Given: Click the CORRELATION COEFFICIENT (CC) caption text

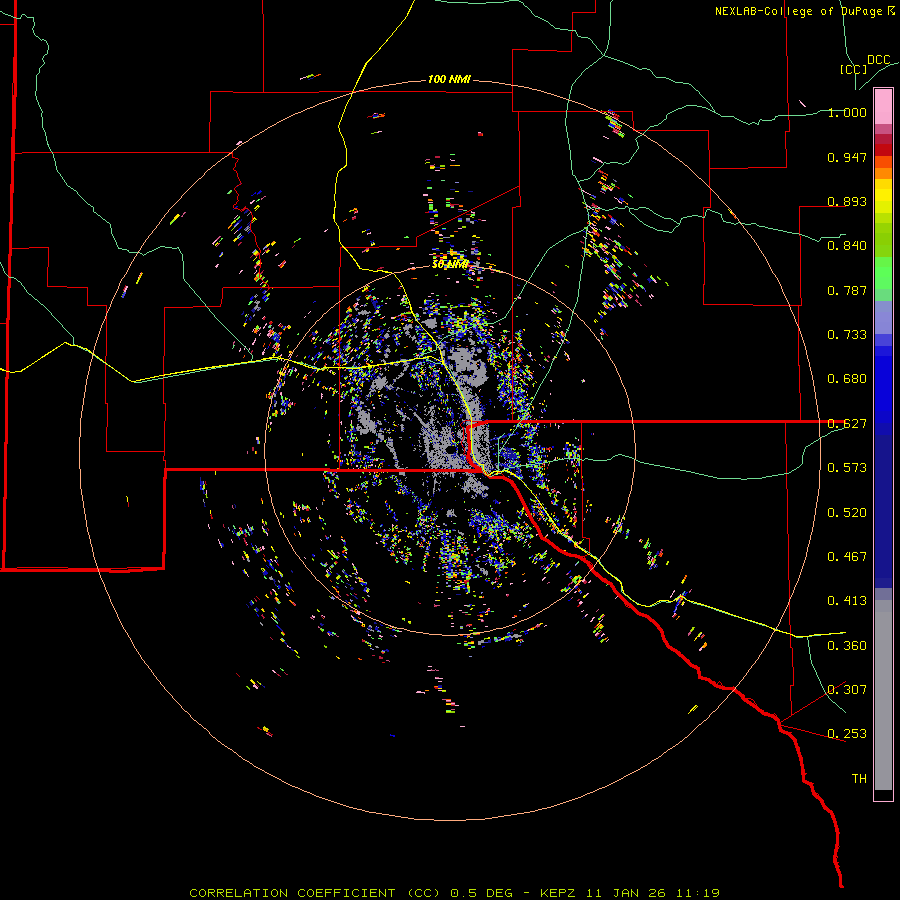Looking at the screenshot, I should click(x=314, y=893).
